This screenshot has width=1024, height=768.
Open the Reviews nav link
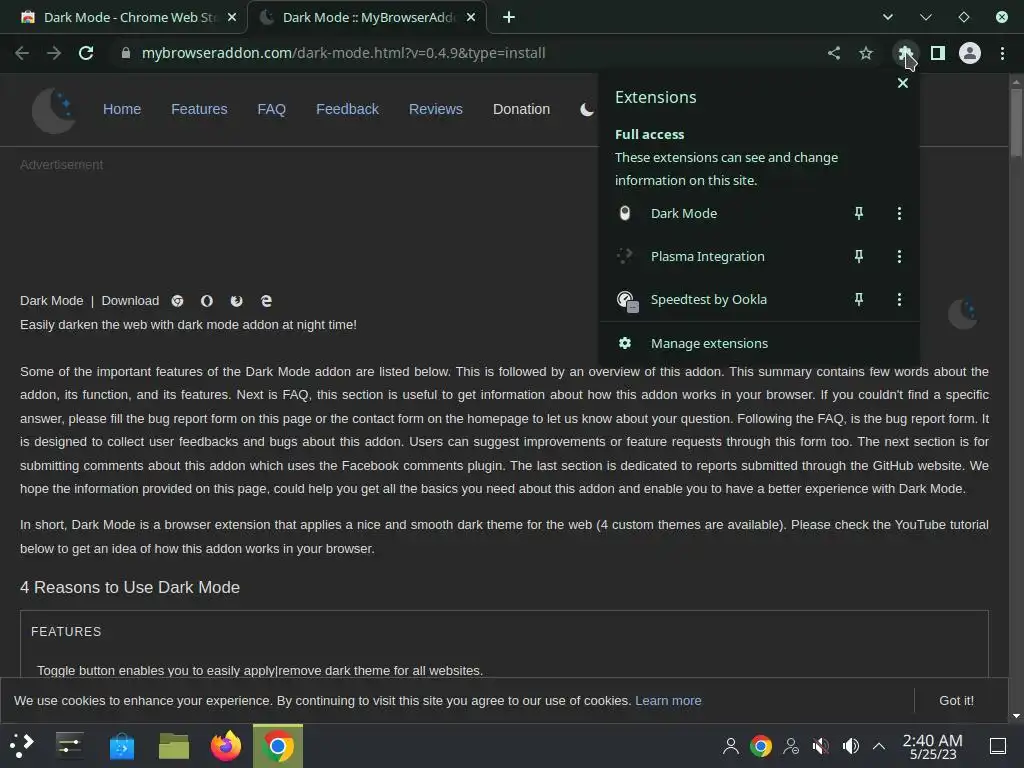point(436,109)
